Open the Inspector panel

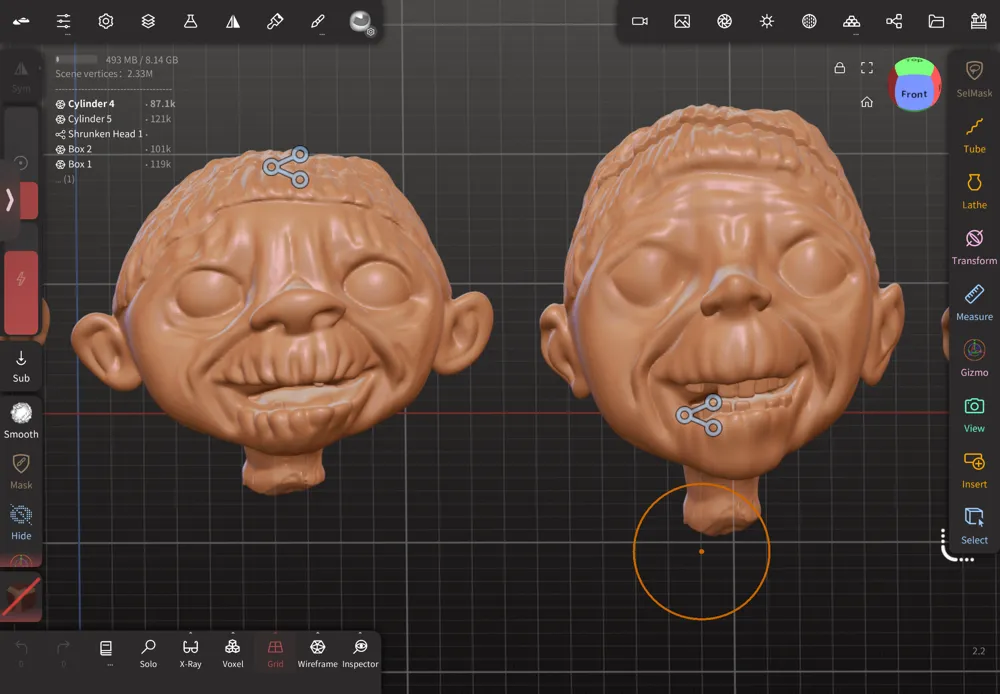point(360,653)
